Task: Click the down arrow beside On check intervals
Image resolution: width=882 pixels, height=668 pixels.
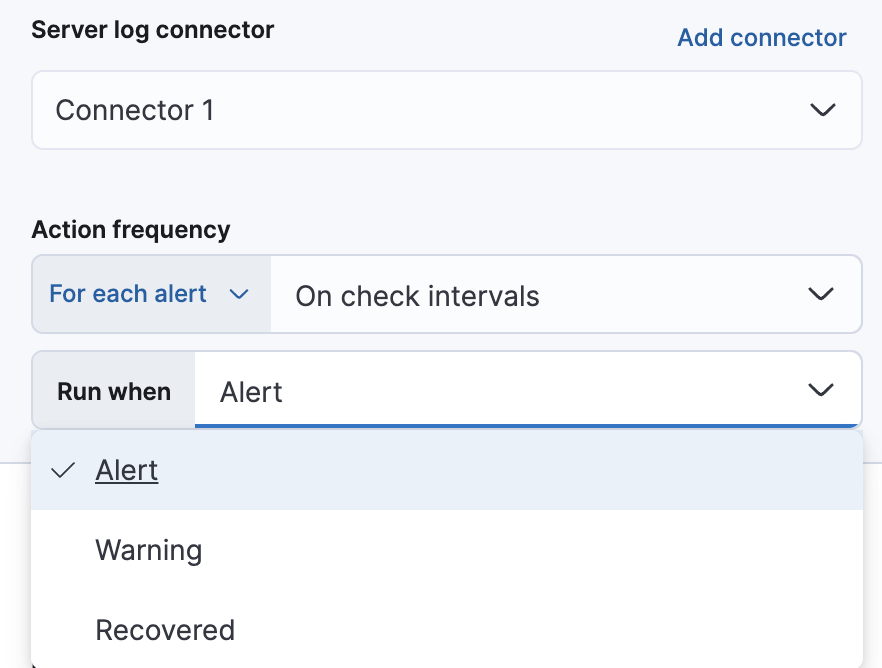Action: [820, 294]
